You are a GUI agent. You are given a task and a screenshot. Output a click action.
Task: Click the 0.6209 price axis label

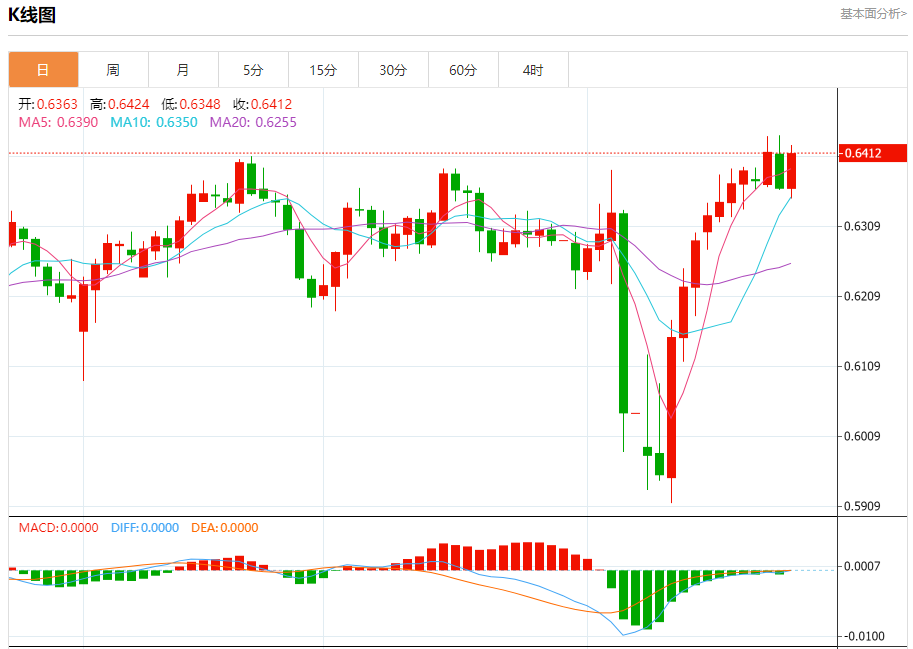click(x=862, y=296)
